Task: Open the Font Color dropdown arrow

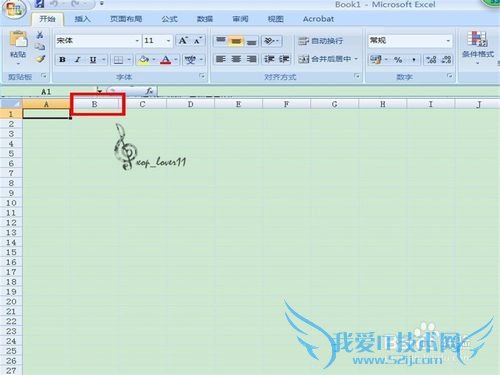Action: click(x=176, y=60)
